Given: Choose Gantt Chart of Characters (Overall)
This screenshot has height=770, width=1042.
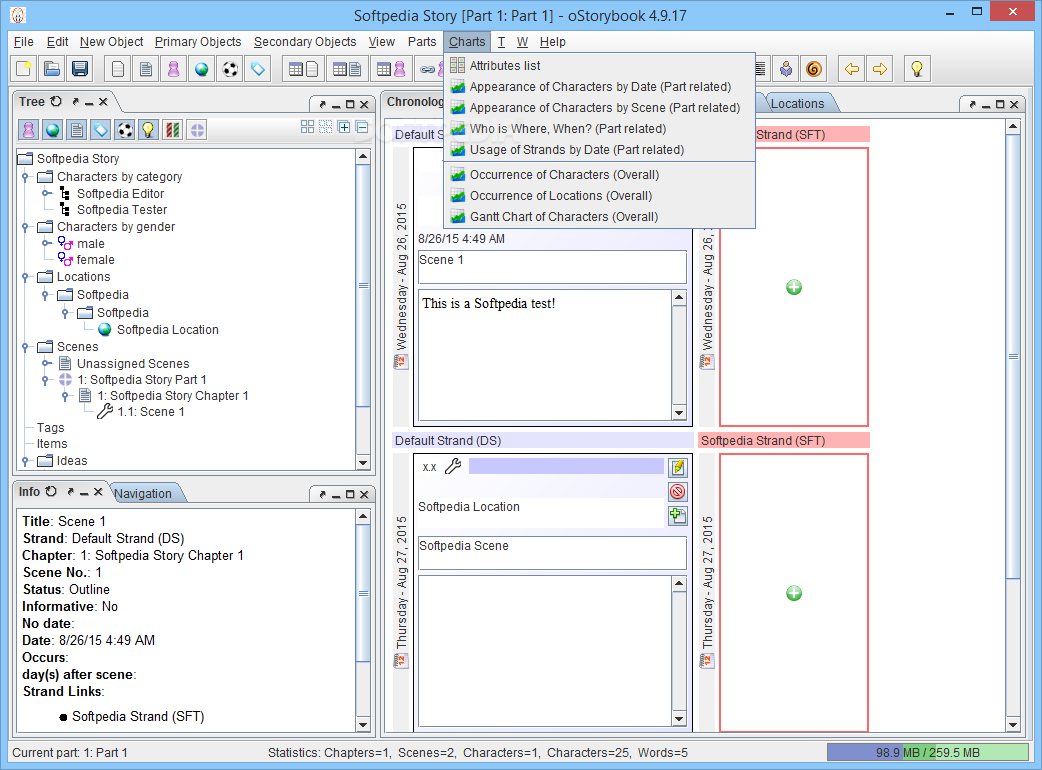Looking at the screenshot, I should [x=599, y=217].
